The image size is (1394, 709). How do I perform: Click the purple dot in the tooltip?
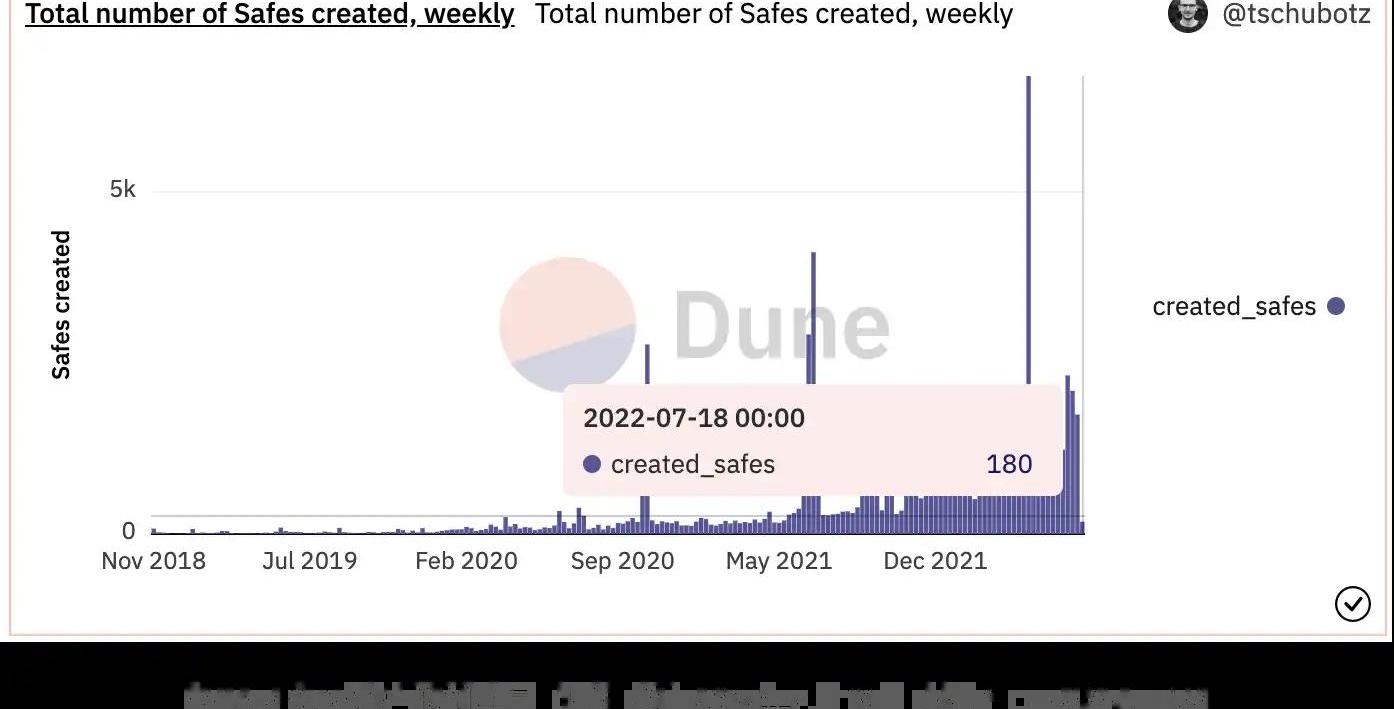pyautogui.click(x=592, y=464)
